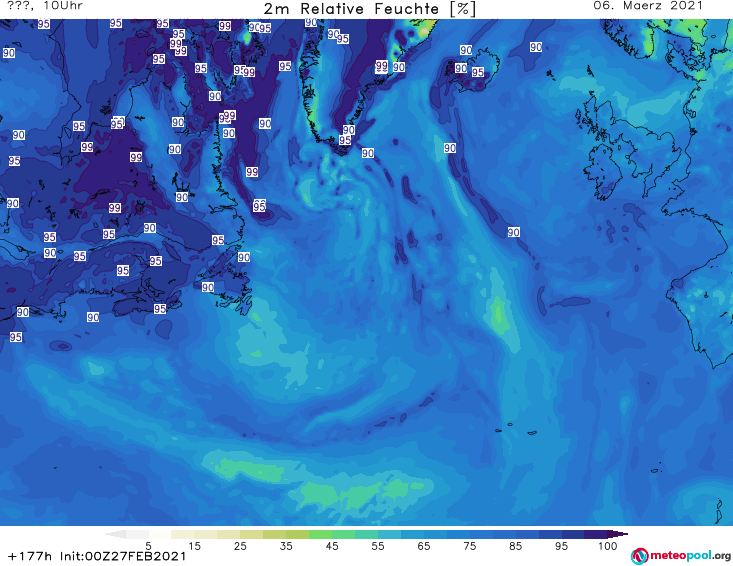The height and width of the screenshot is (566, 733).
Task: Click the Iceland outline on the map
Action: (x=472, y=71)
